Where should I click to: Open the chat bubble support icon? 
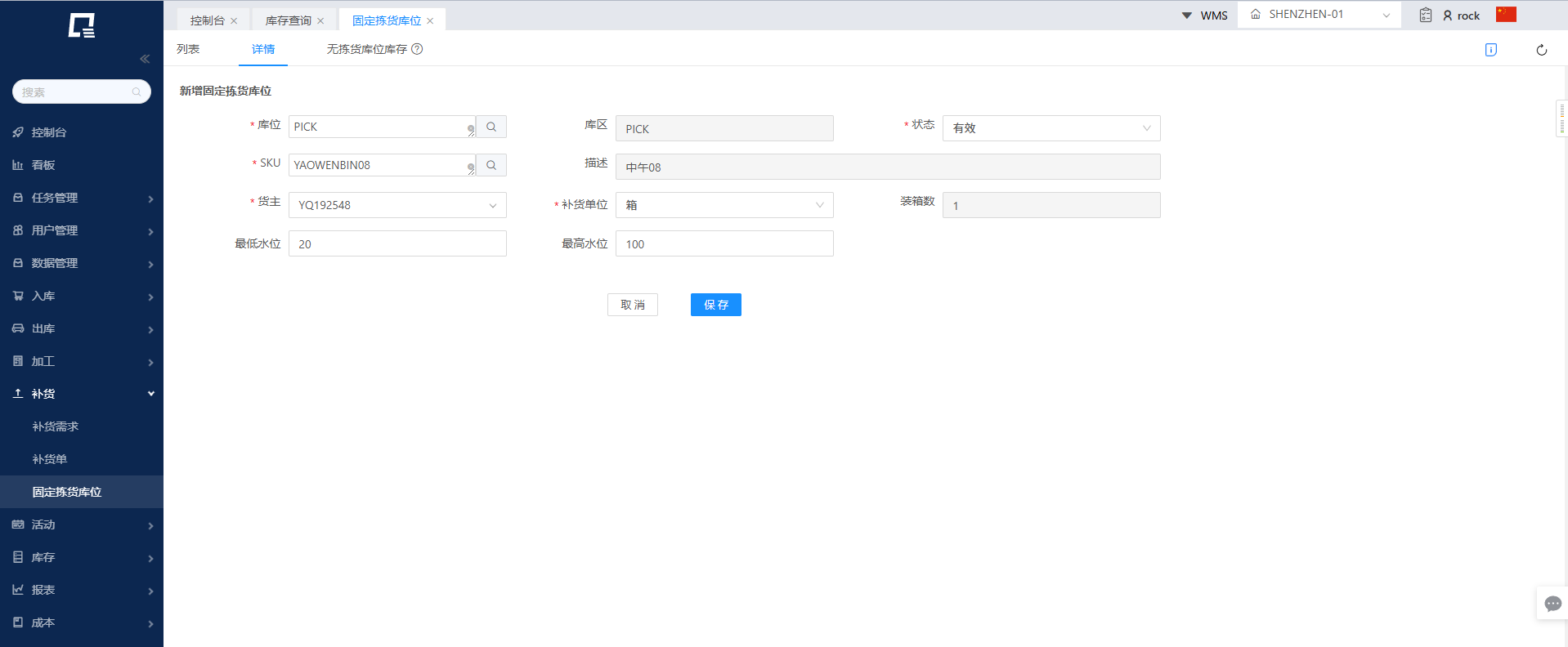coord(1553,604)
